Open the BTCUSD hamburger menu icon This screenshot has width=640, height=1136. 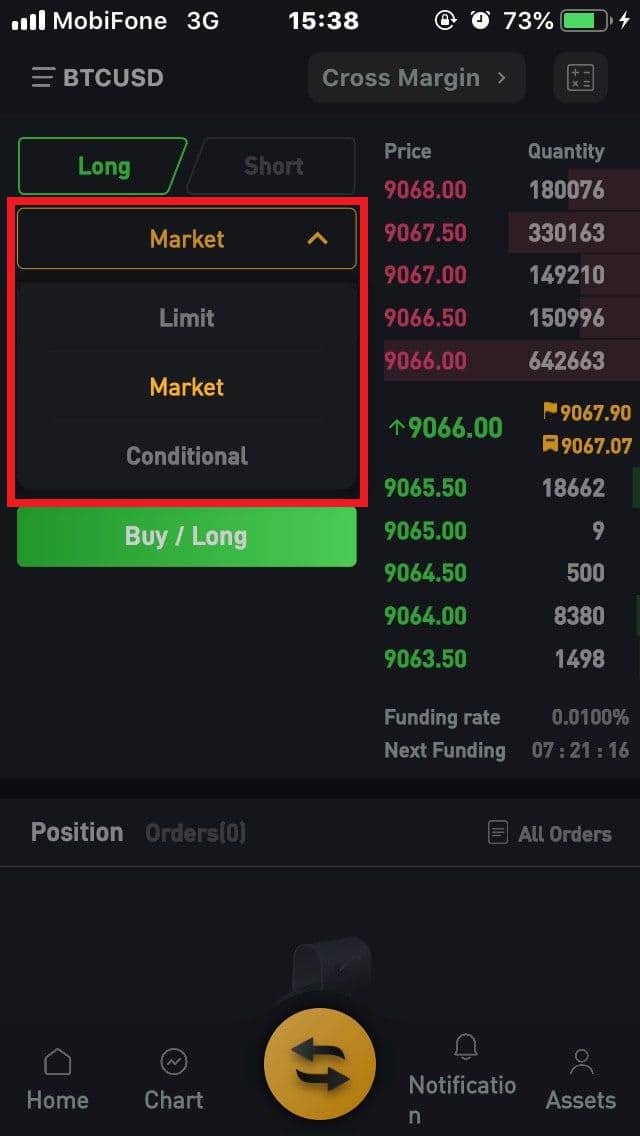tap(42, 78)
